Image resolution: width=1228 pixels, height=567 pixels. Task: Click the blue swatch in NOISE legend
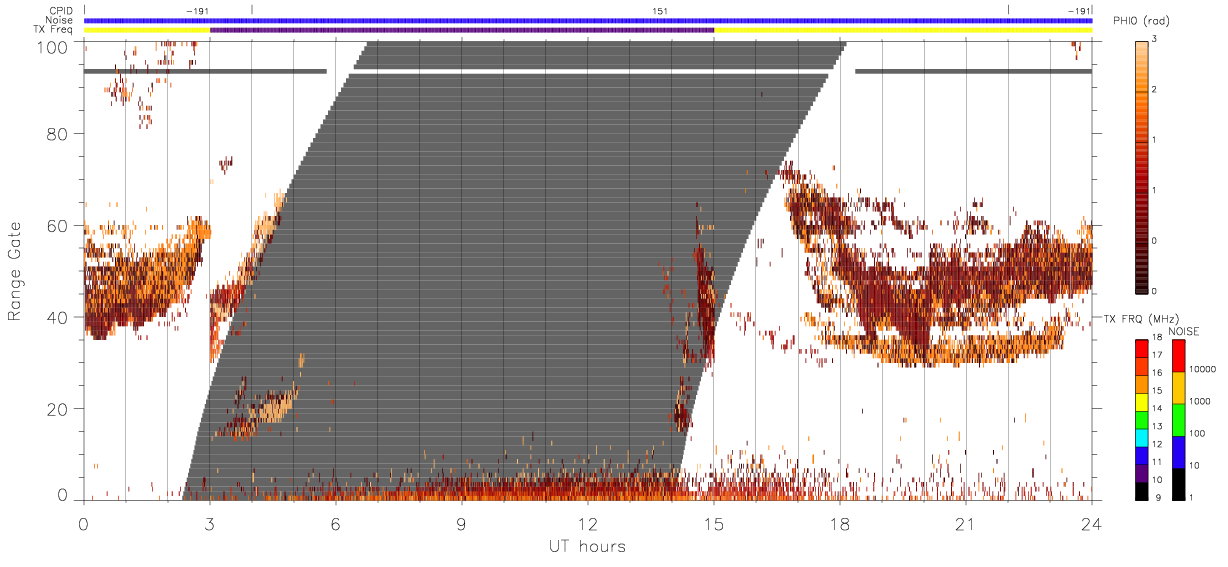(1177, 450)
